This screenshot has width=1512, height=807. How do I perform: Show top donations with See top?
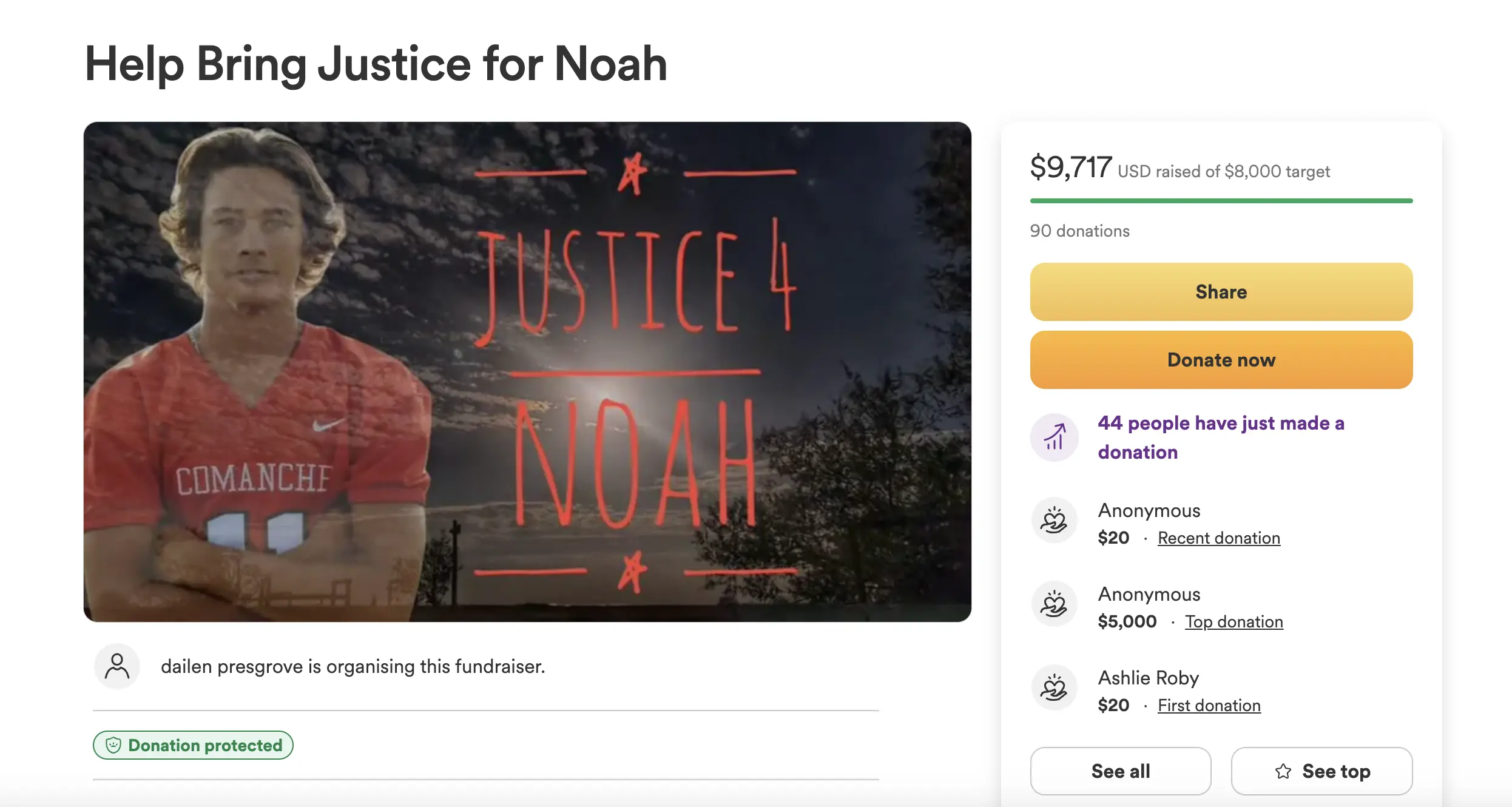tap(1321, 771)
